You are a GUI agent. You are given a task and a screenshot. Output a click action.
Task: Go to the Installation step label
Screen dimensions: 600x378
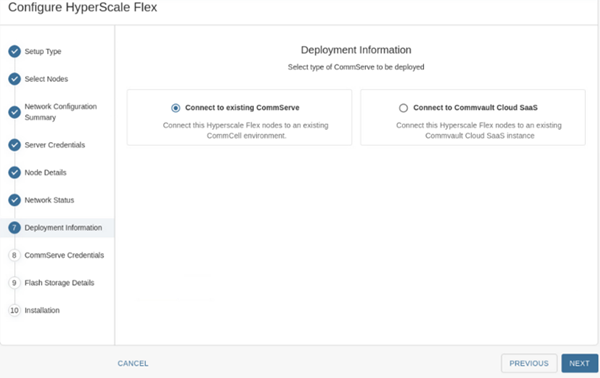(x=42, y=310)
